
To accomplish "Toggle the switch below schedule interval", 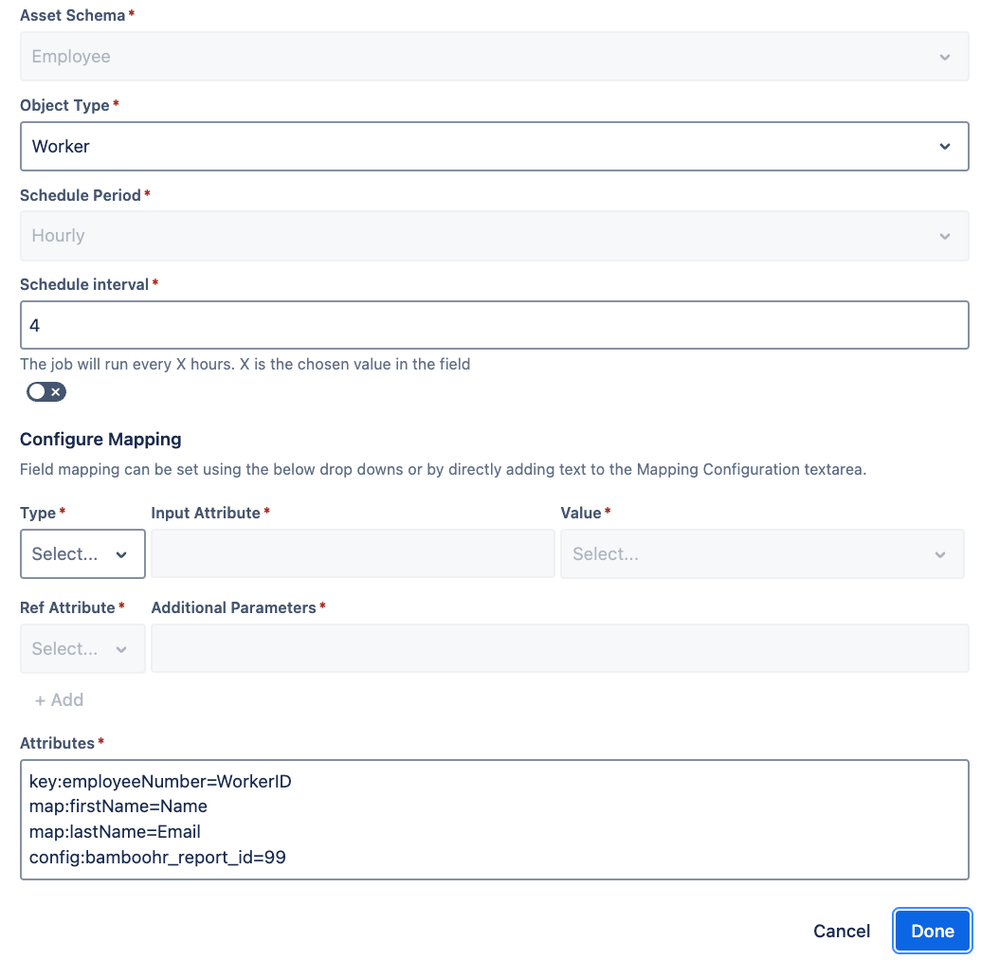I will [46, 392].
